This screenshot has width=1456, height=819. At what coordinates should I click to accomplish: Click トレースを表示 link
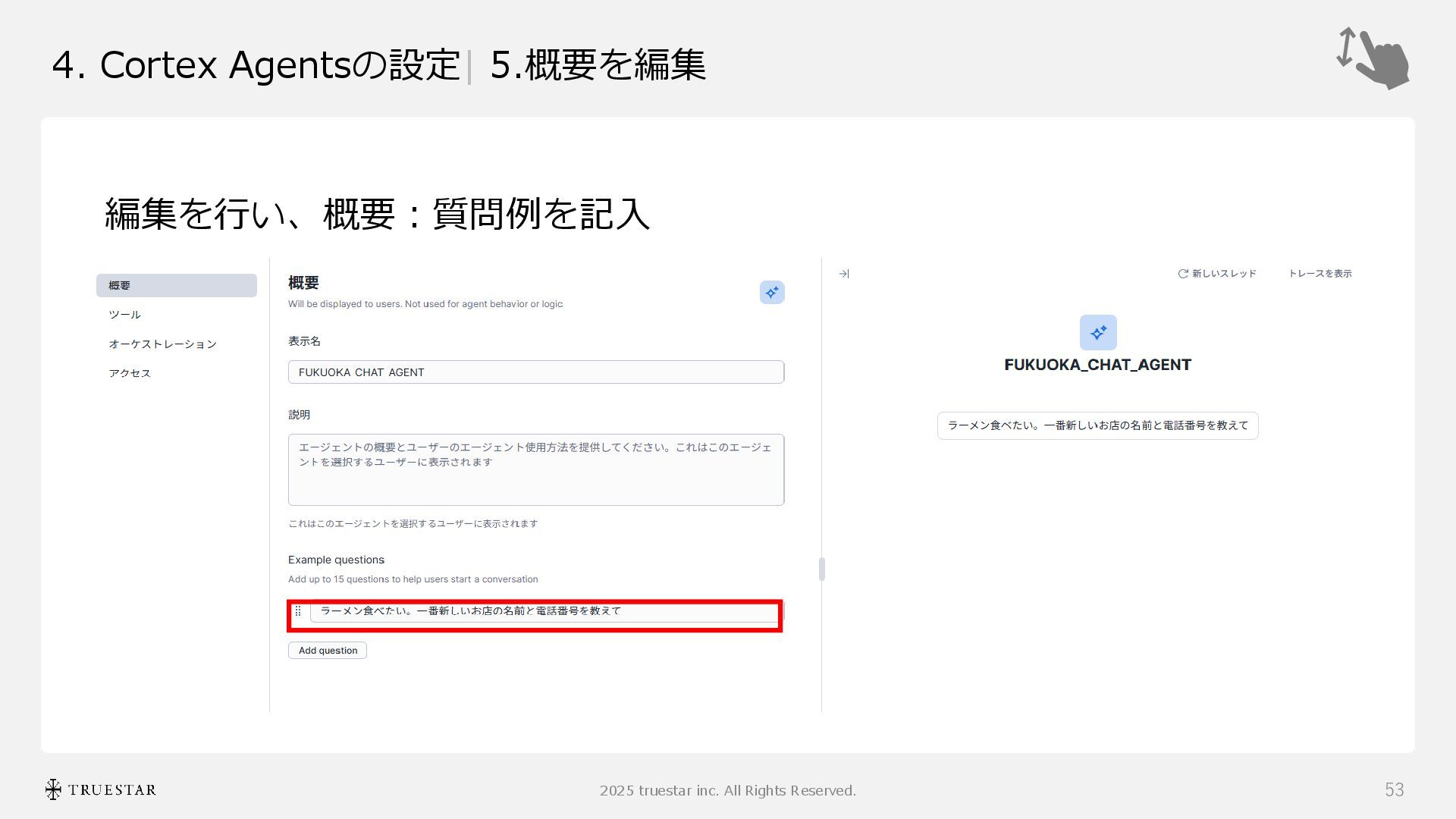[1319, 274]
